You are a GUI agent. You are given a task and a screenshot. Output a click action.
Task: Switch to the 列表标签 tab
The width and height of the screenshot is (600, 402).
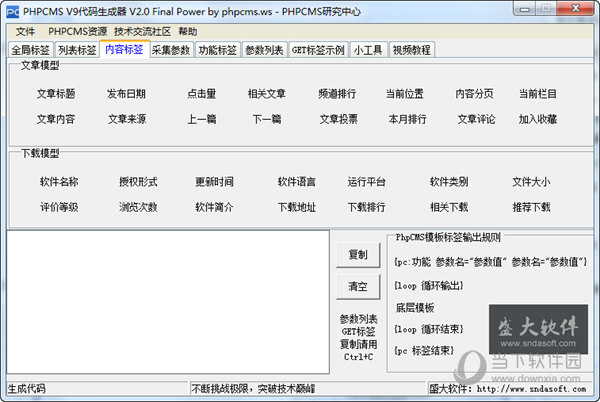(77, 50)
